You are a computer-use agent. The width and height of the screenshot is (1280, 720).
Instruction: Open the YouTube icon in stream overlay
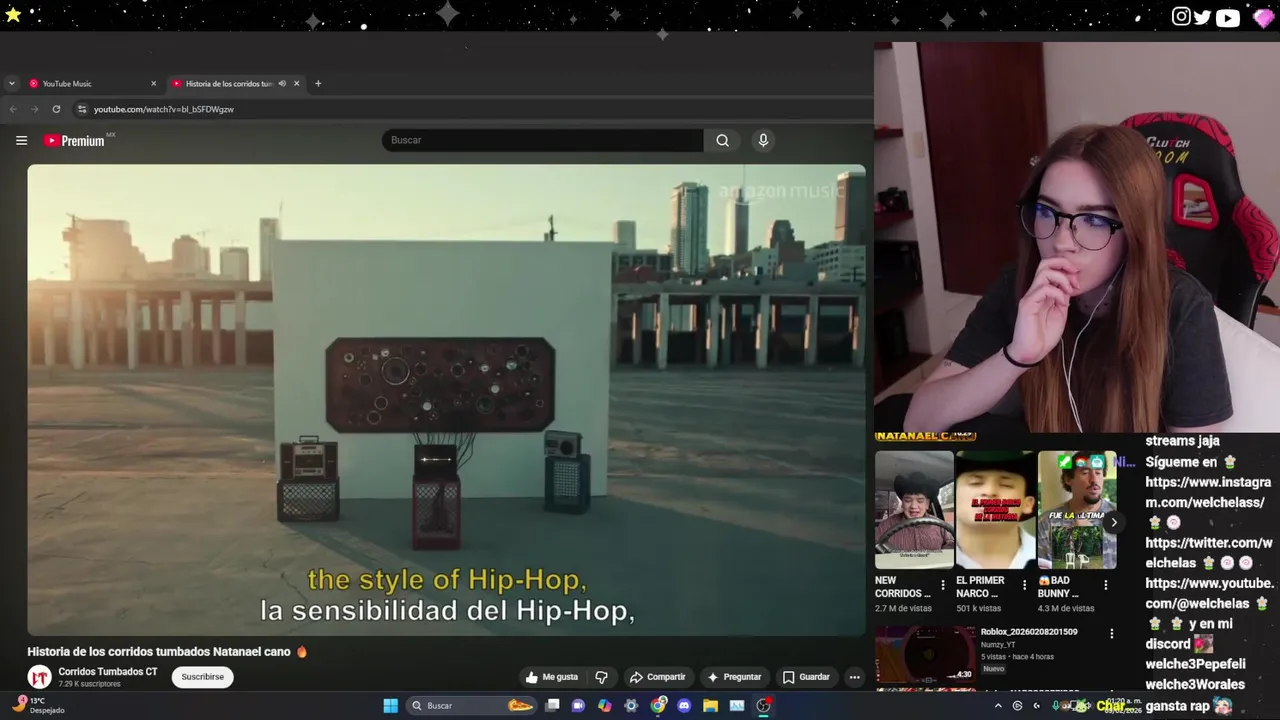pyautogui.click(x=1228, y=17)
